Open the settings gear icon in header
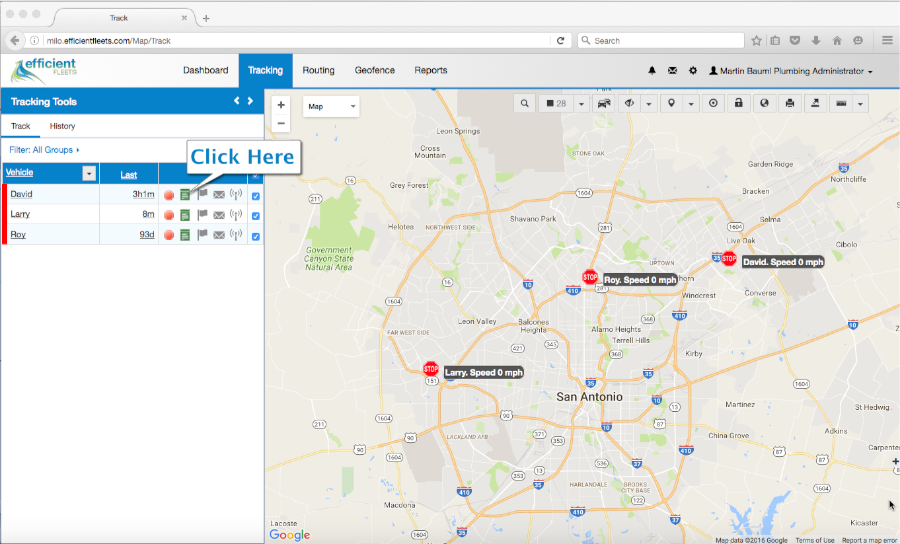This screenshot has height=544, width=900. pyautogui.click(x=693, y=71)
